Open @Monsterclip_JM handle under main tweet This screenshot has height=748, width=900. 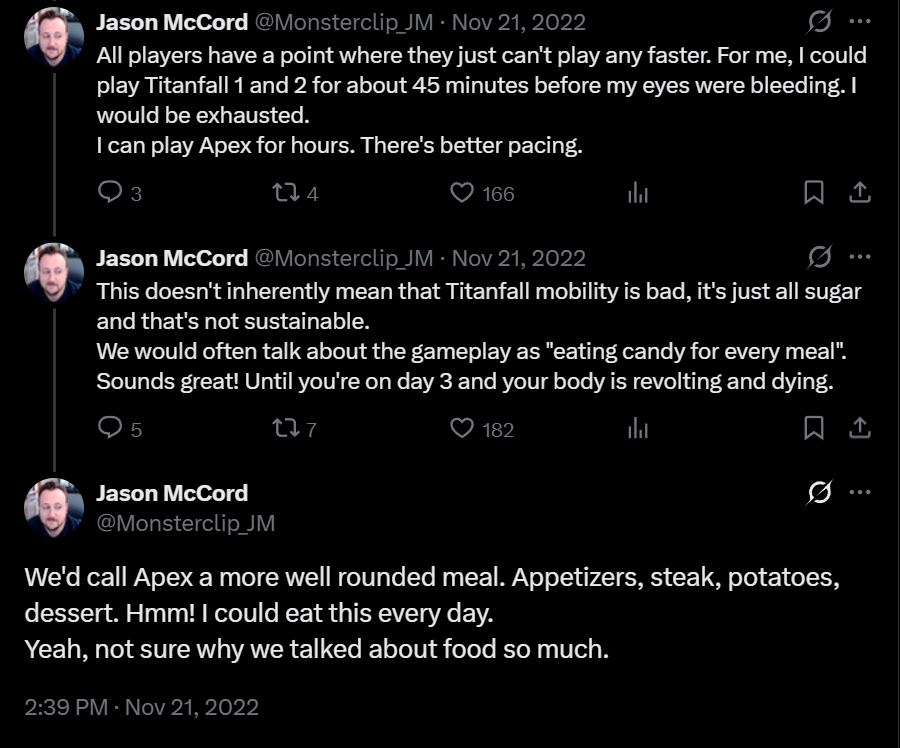(x=185, y=523)
